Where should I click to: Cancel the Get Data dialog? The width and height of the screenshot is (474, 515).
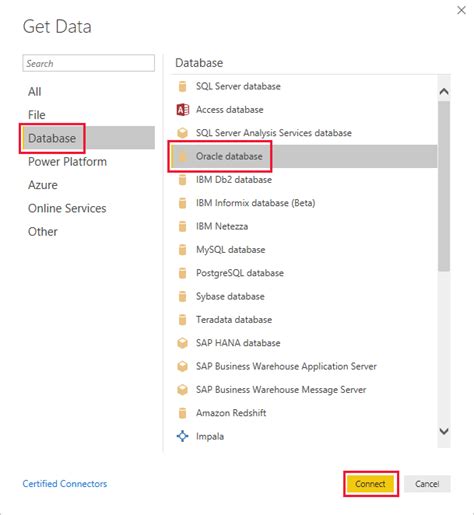(x=427, y=484)
